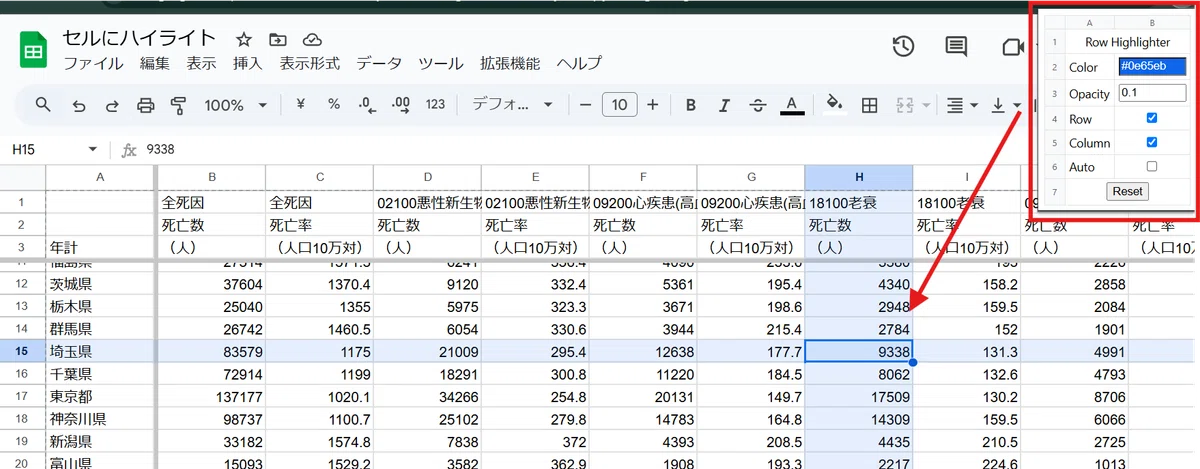
Task: Toggle the Row checkbox in Row Highlighter
Action: click(1152, 118)
